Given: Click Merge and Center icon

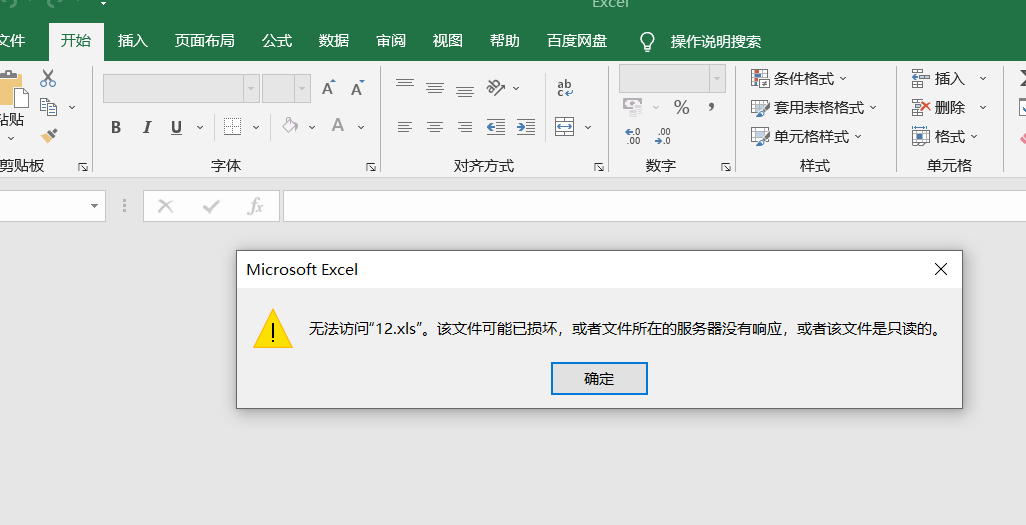Looking at the screenshot, I should (565, 126).
